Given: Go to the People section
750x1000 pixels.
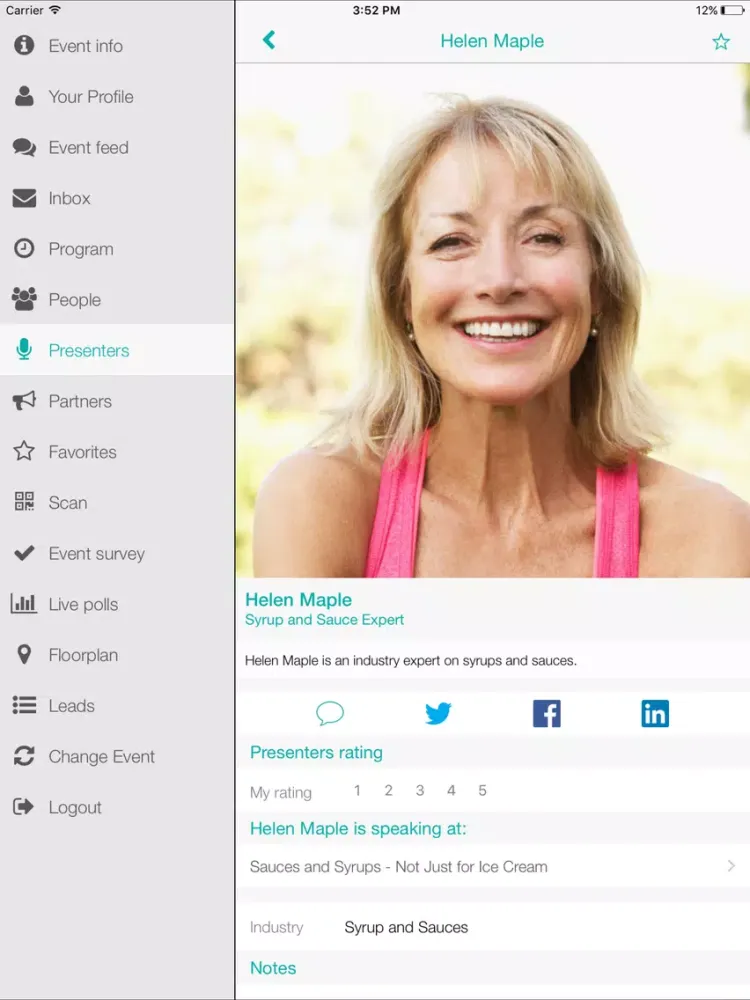Looking at the screenshot, I should point(74,300).
